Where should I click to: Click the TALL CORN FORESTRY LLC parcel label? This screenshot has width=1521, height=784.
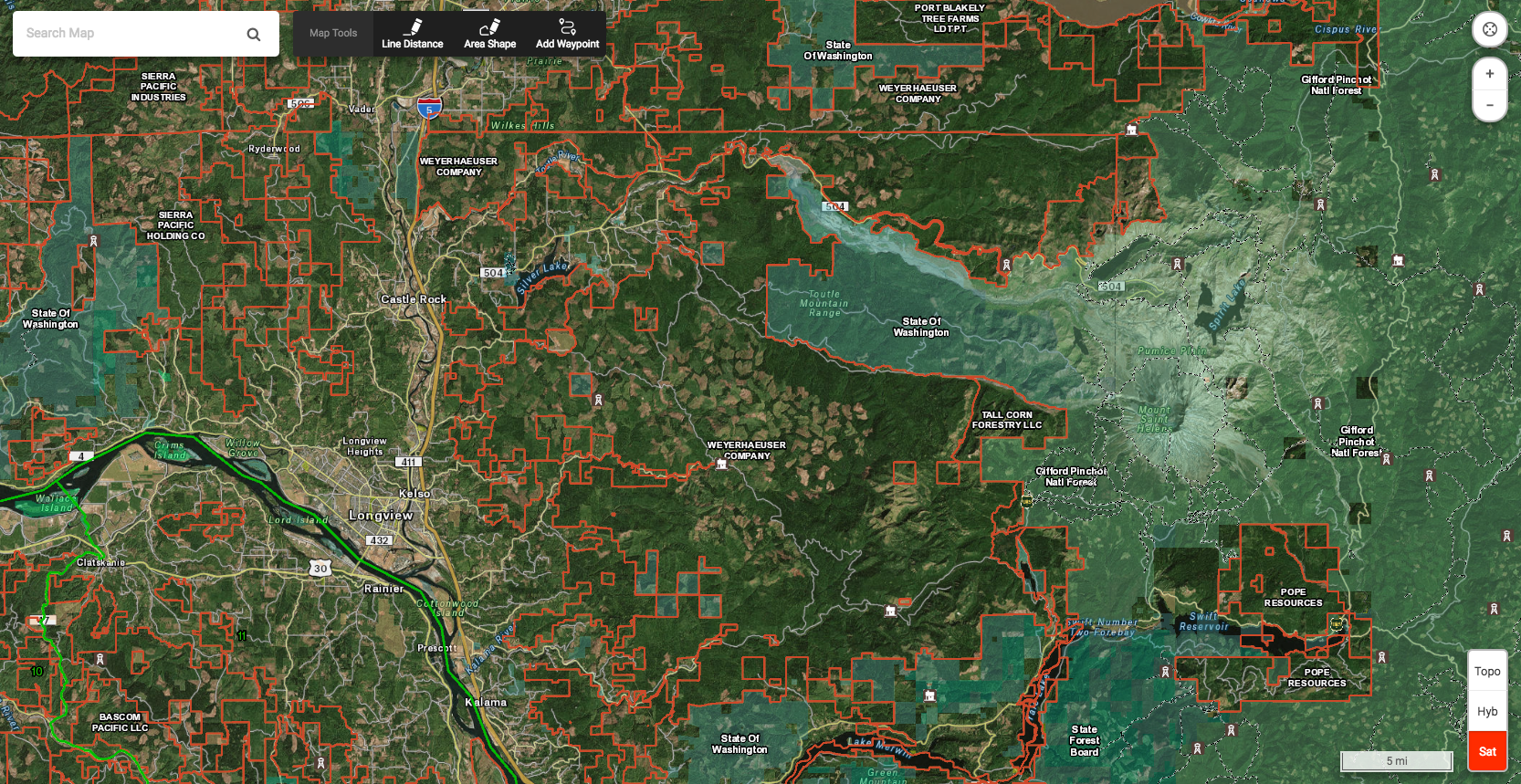tap(1007, 420)
